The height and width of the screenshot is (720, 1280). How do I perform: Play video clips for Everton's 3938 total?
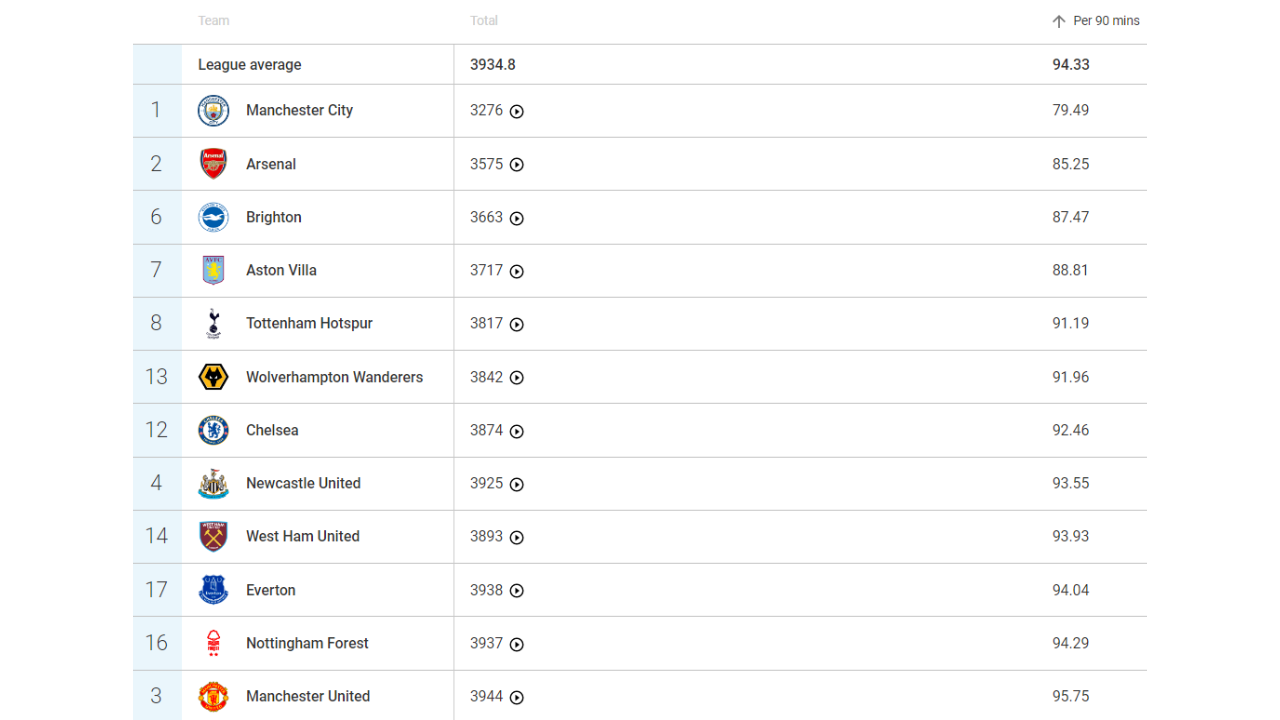point(517,591)
